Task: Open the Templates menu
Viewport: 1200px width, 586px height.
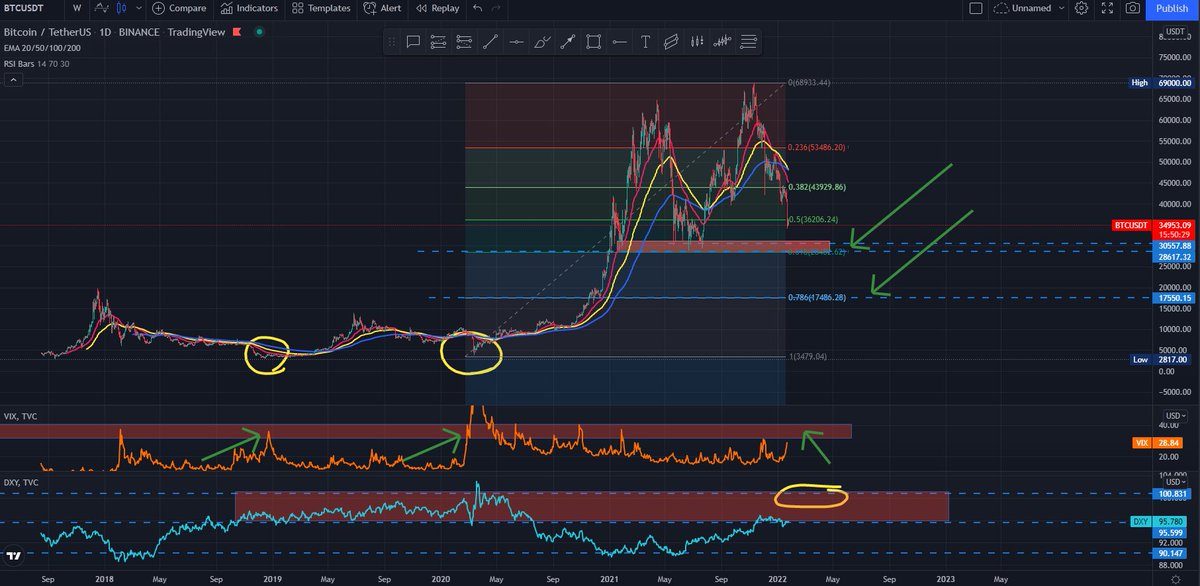Action: 322,8
